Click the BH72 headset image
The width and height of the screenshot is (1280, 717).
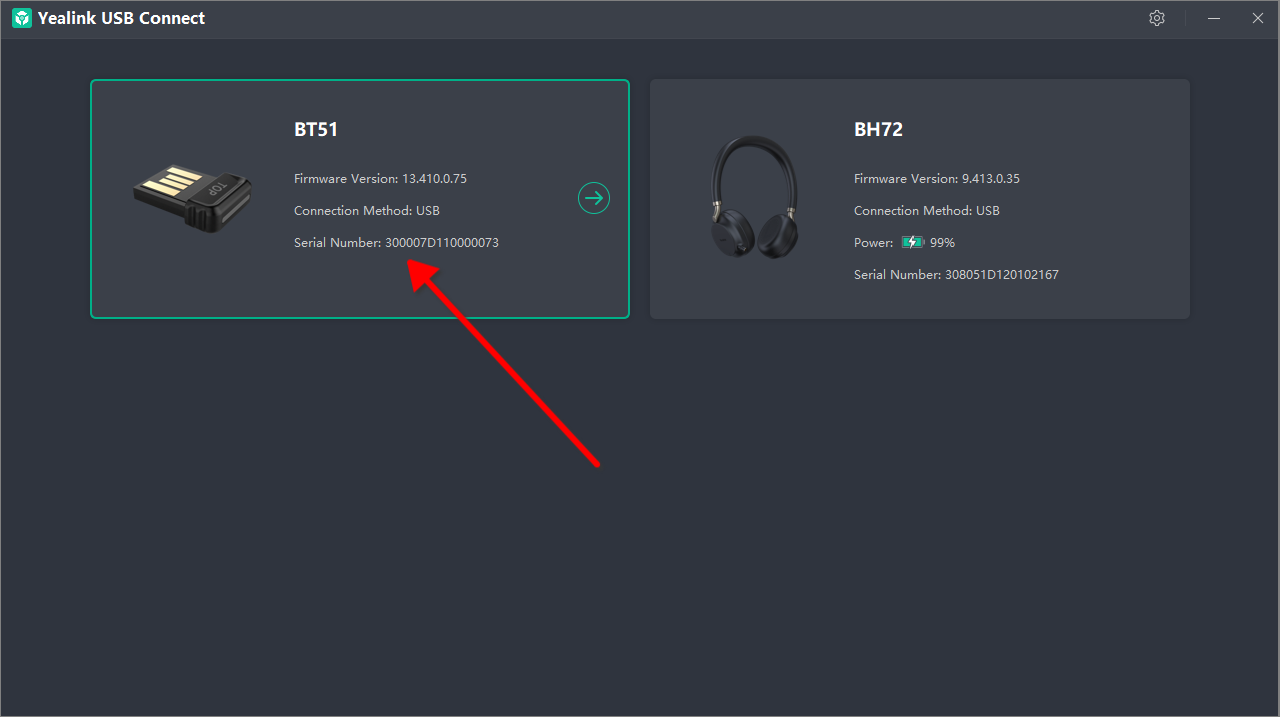click(x=754, y=198)
